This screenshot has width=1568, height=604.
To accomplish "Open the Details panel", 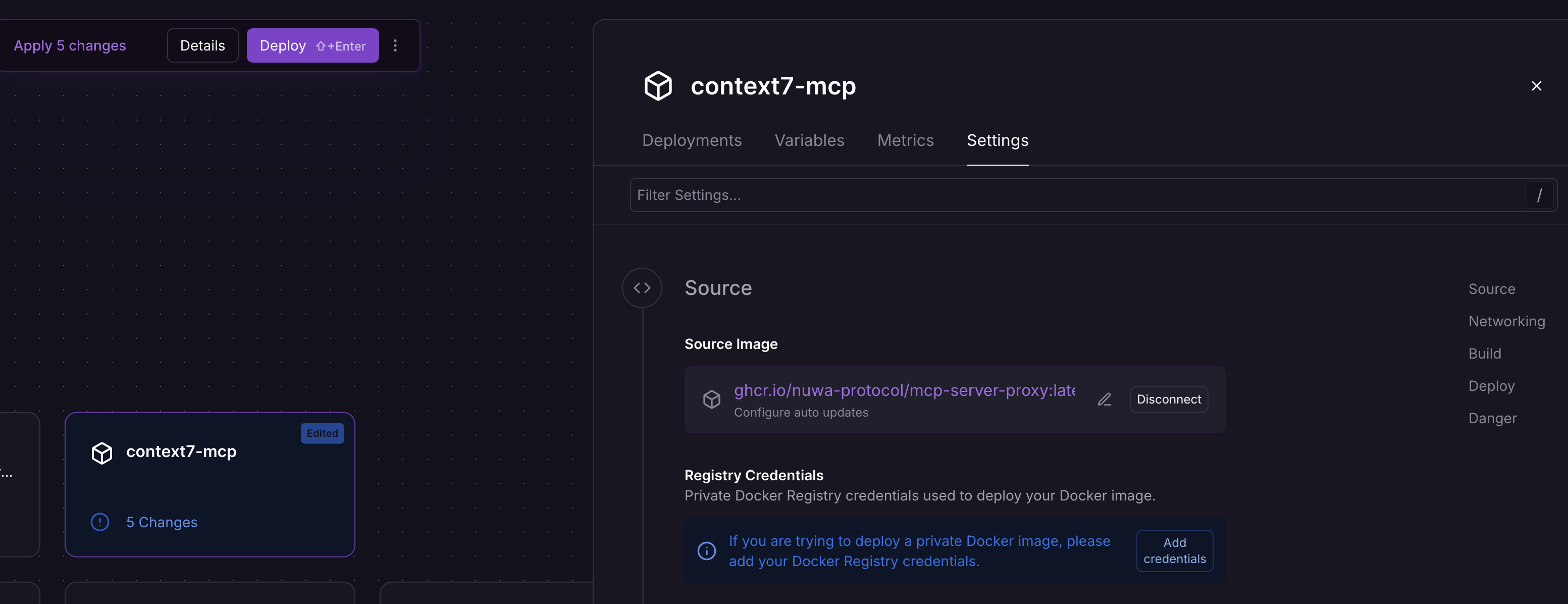I will pyautogui.click(x=202, y=45).
